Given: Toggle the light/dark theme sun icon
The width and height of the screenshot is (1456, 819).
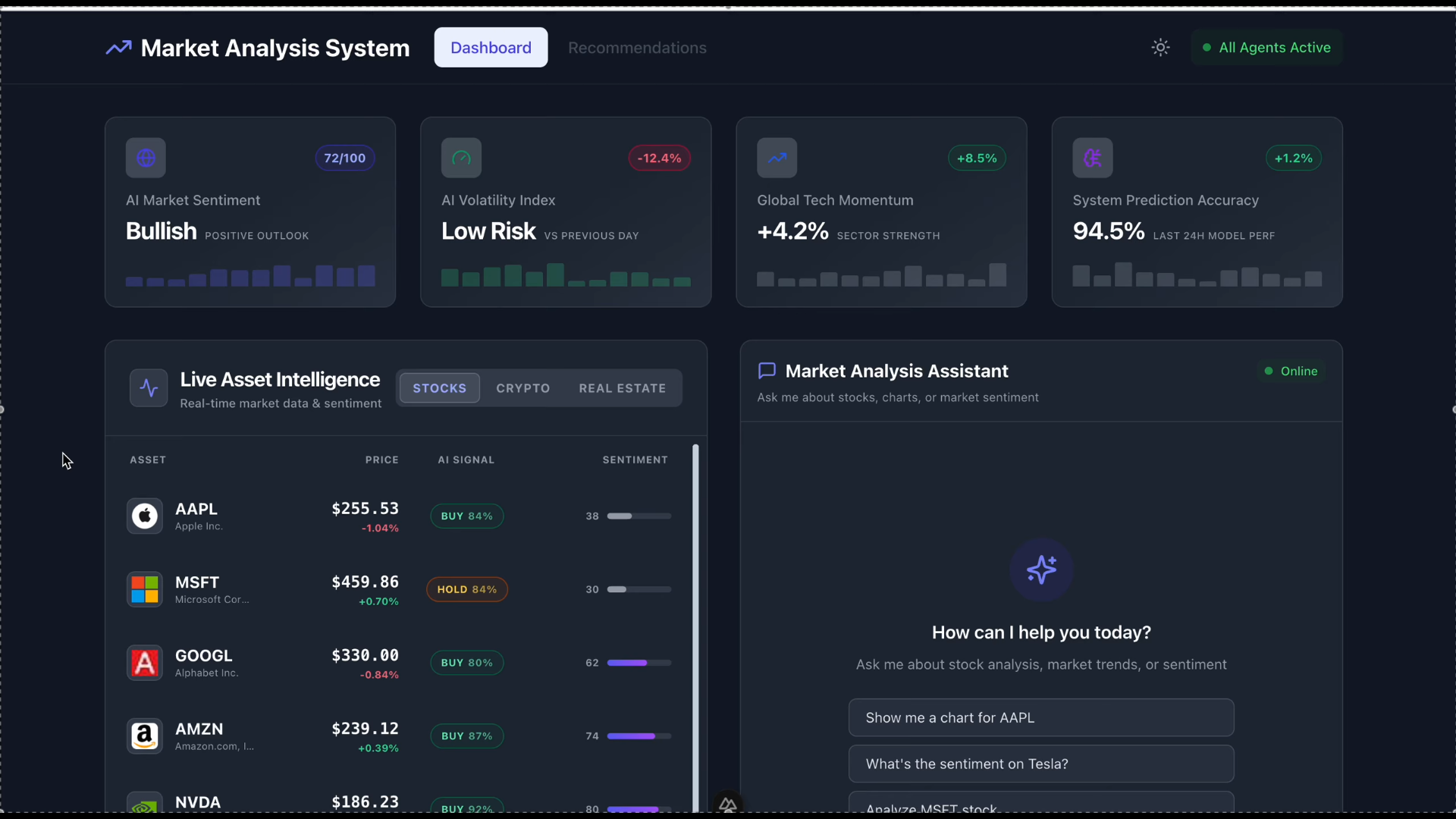Looking at the screenshot, I should click(1160, 48).
